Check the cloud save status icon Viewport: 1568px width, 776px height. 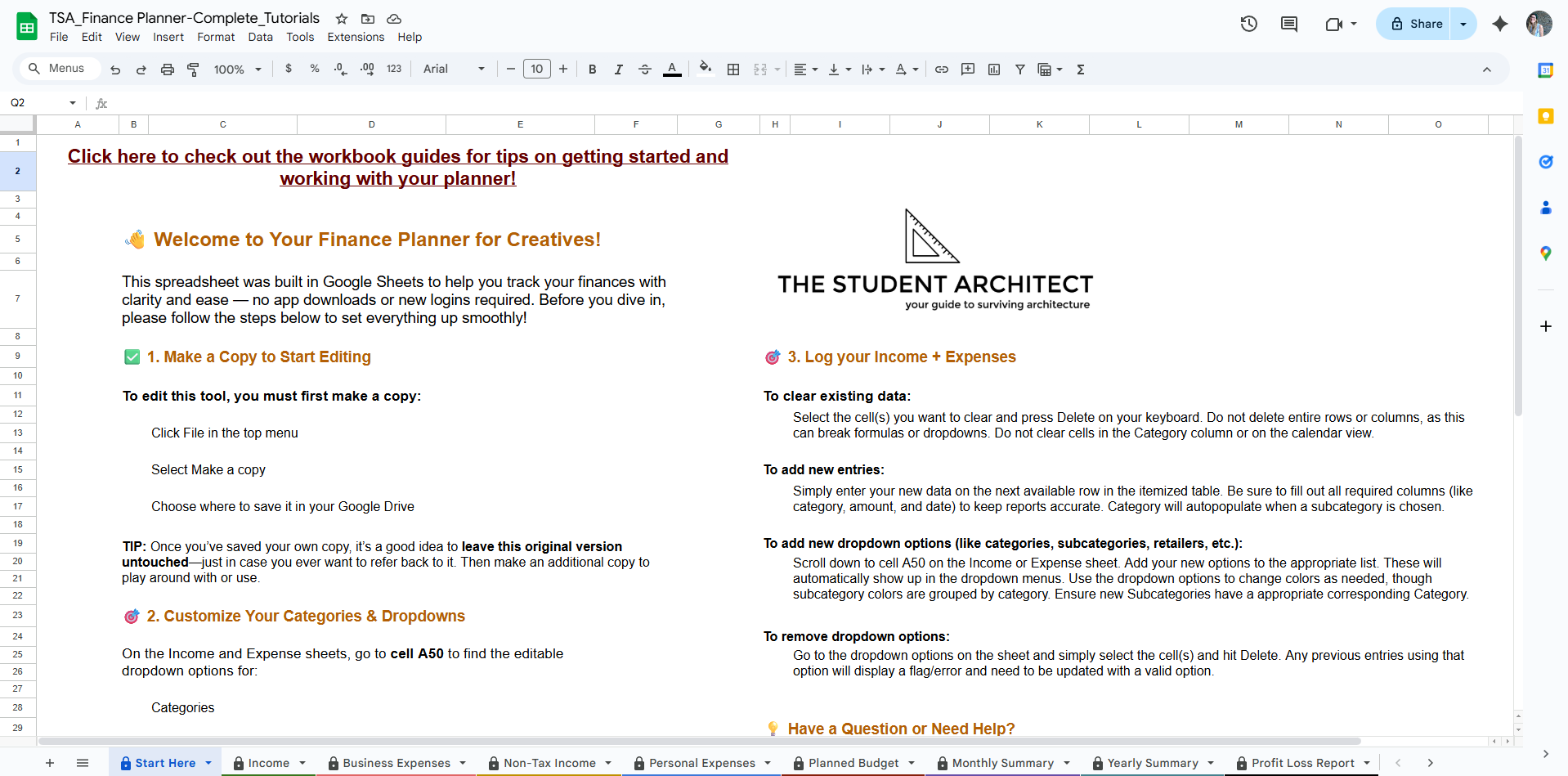(394, 18)
